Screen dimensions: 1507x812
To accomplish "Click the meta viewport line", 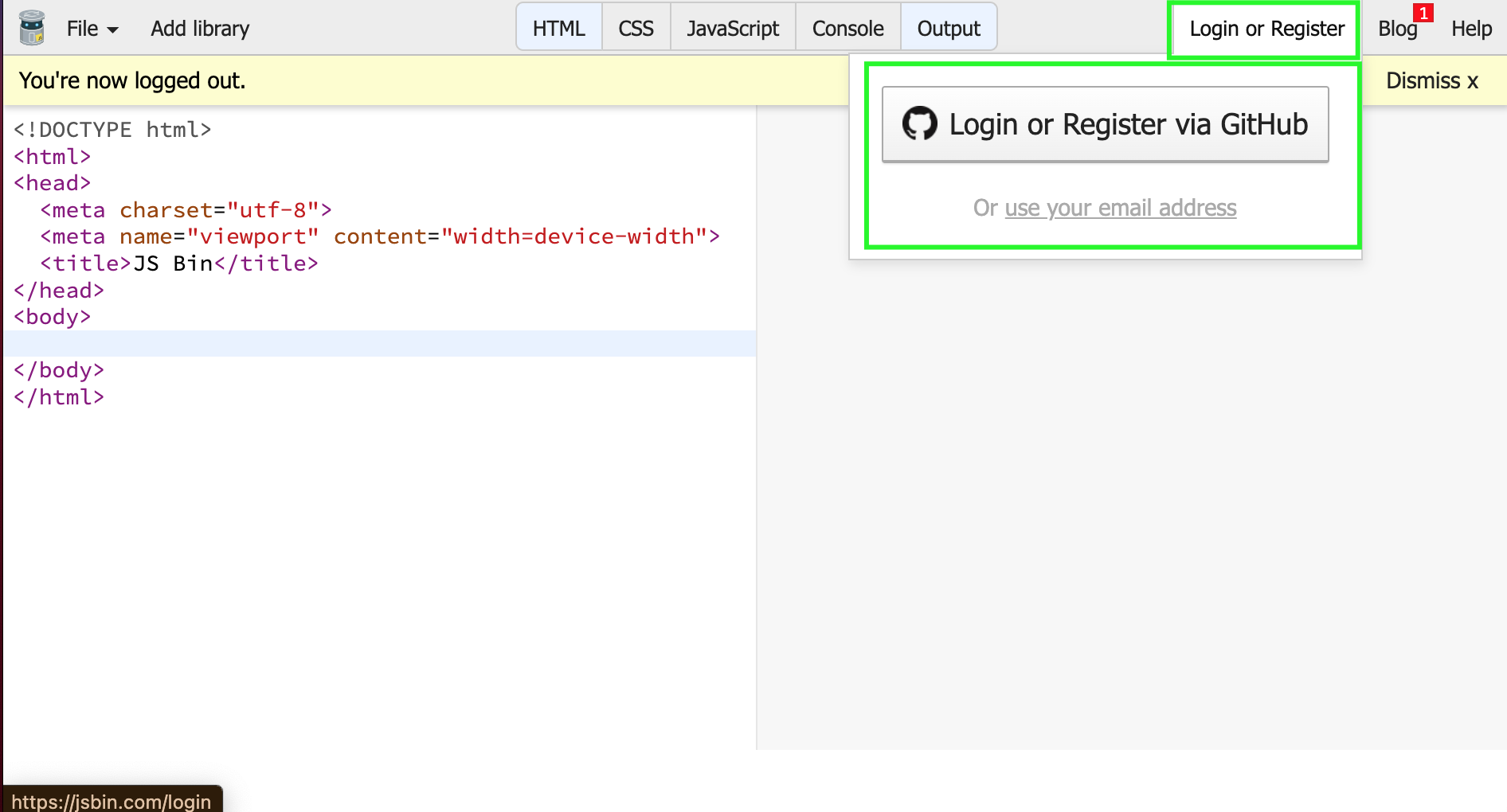I will [x=380, y=236].
